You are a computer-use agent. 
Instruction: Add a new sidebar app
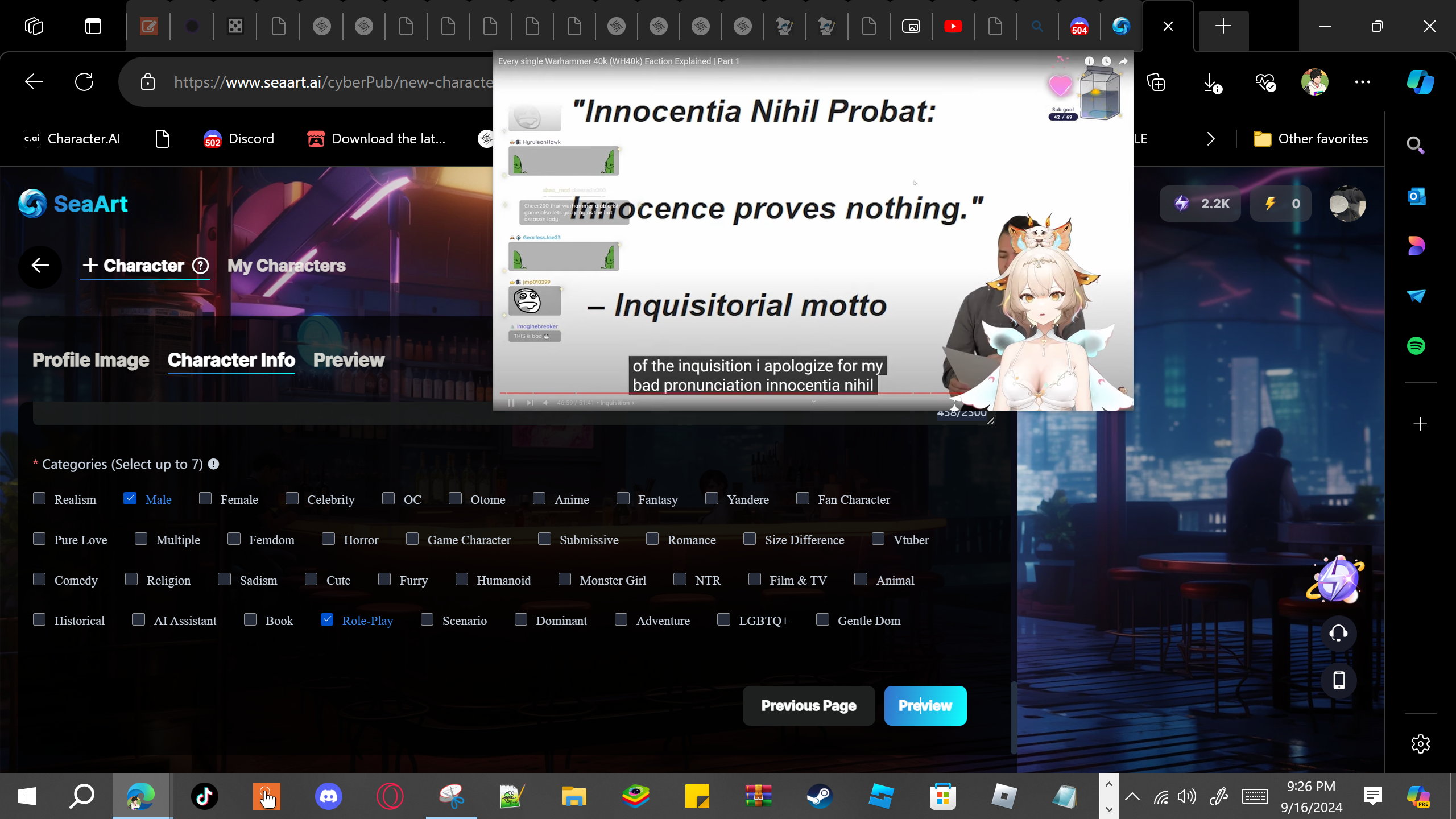[1420, 424]
